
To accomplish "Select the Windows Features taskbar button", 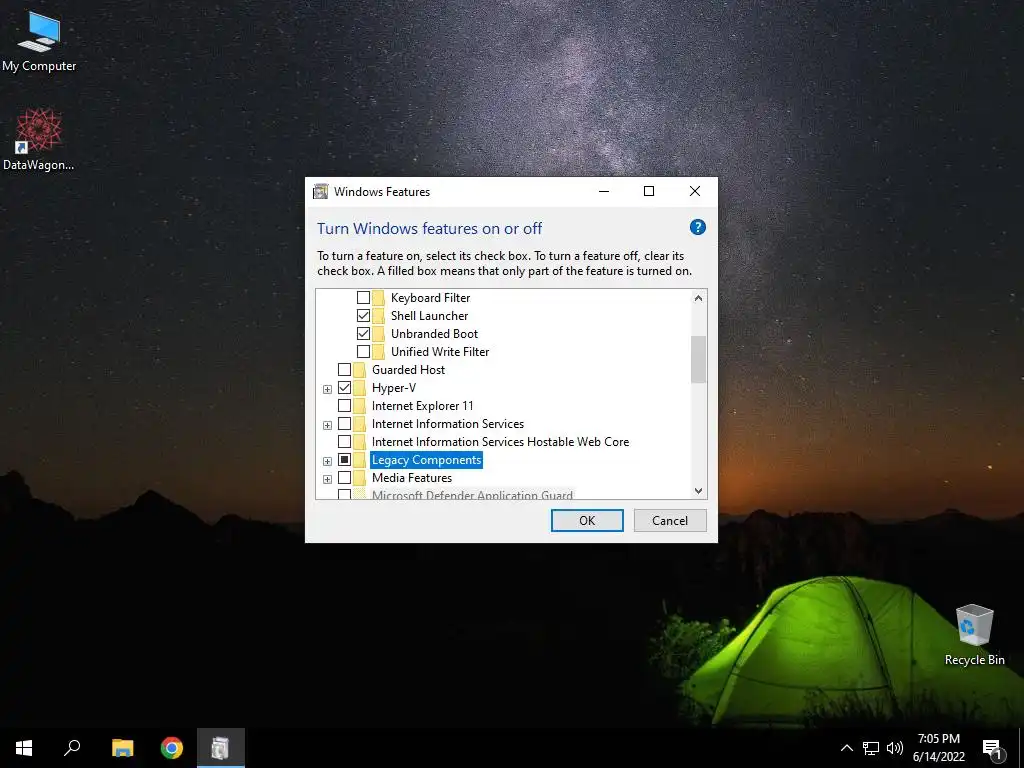I will (221, 748).
